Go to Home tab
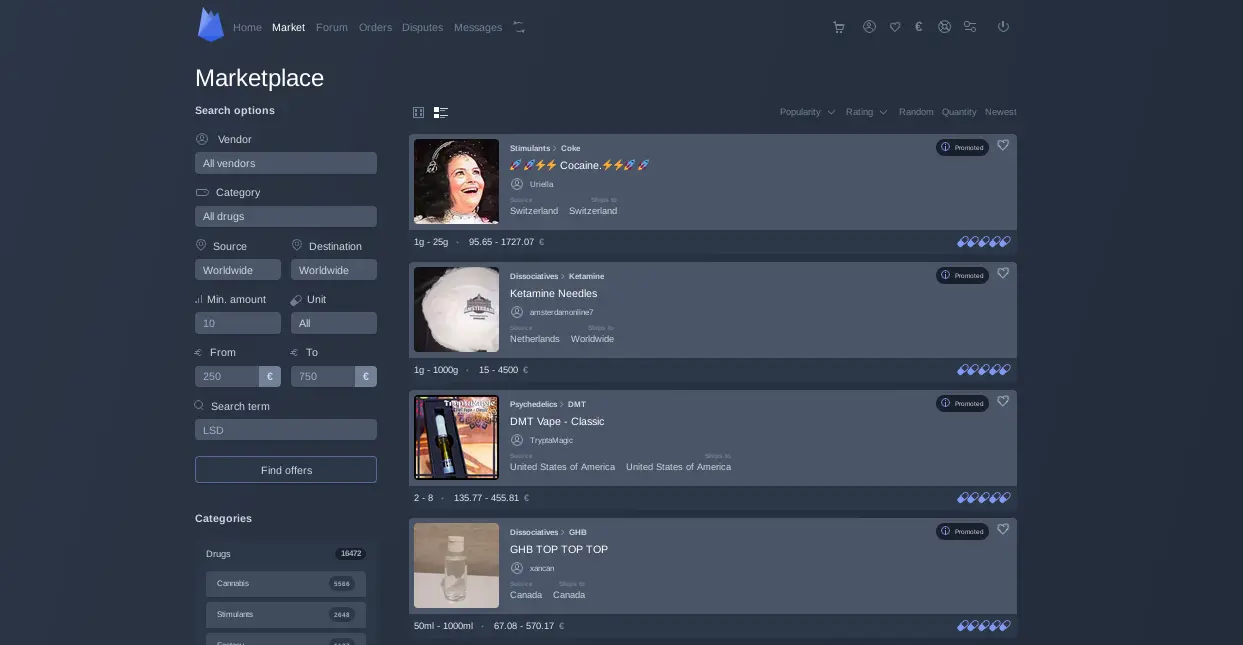The image size is (1243, 645). tap(247, 27)
